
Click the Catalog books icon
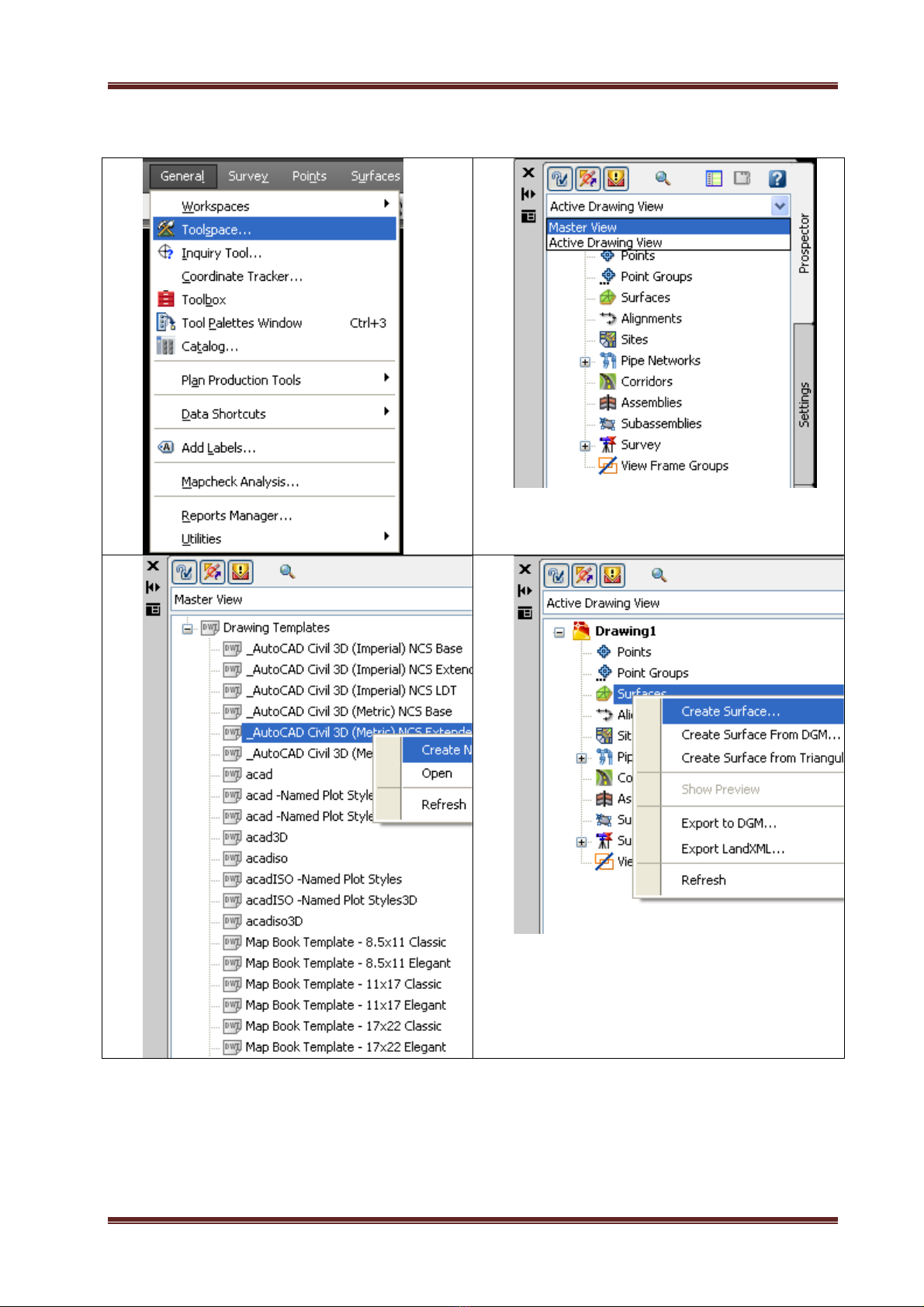click(x=165, y=345)
